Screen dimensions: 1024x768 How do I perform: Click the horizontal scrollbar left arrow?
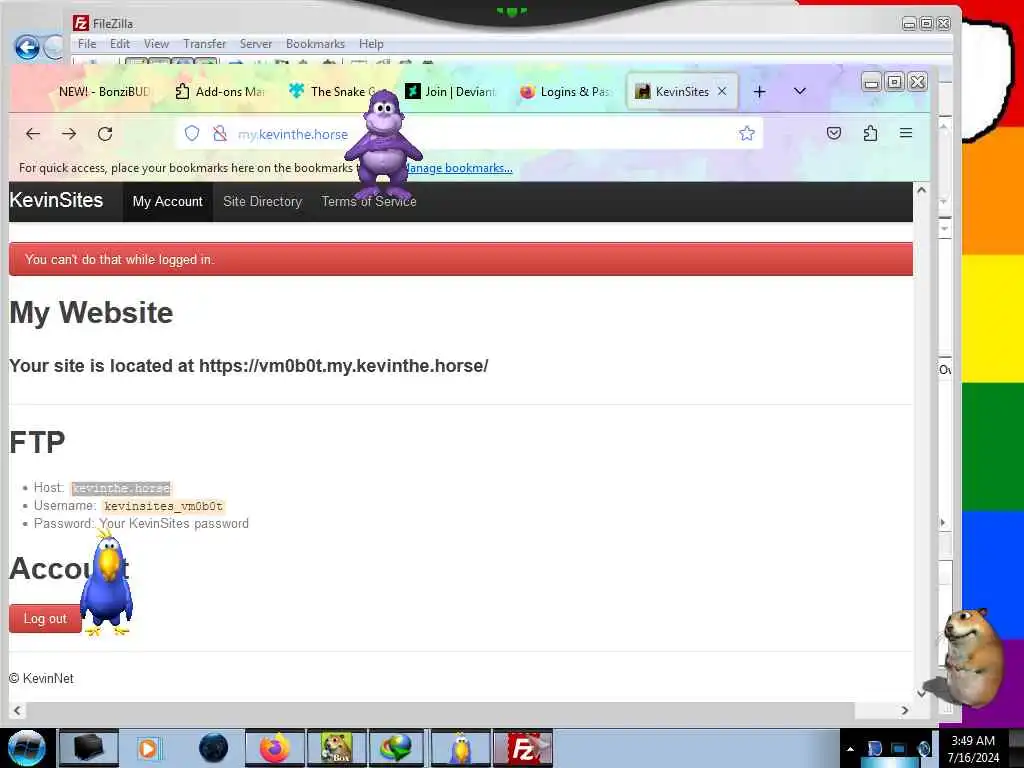point(17,711)
